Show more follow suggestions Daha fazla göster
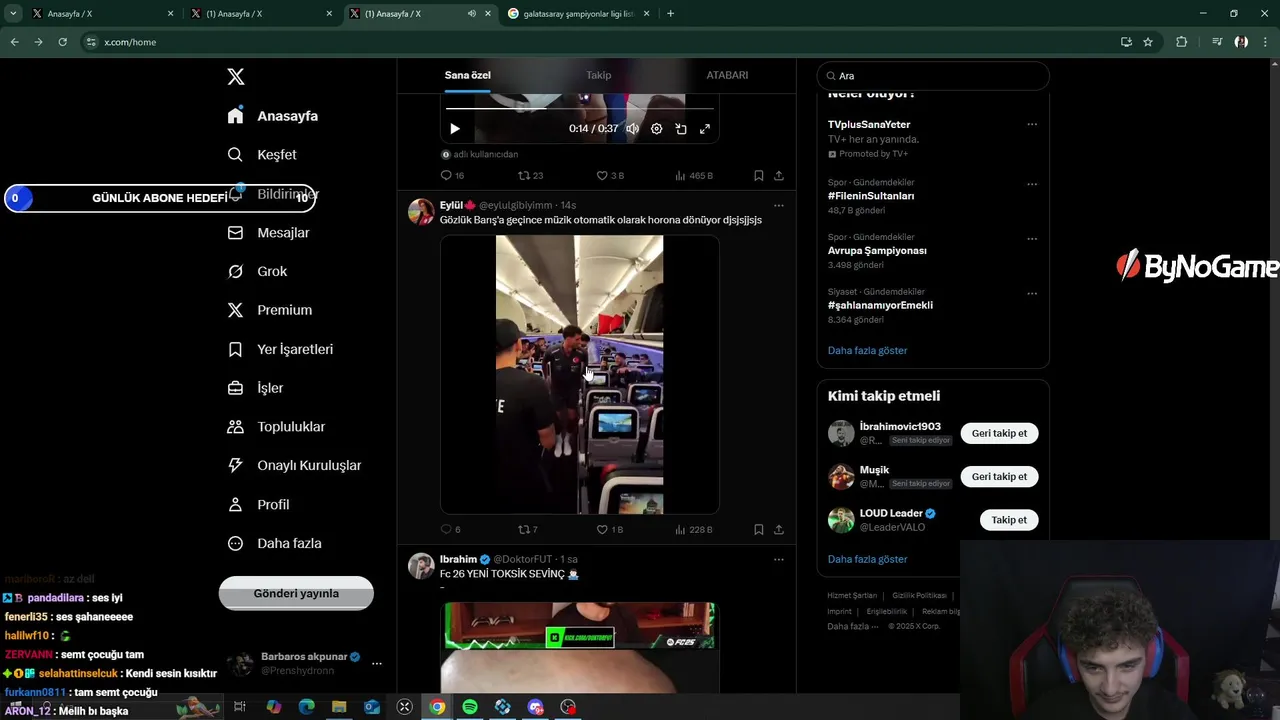The image size is (1280, 720). (867, 559)
